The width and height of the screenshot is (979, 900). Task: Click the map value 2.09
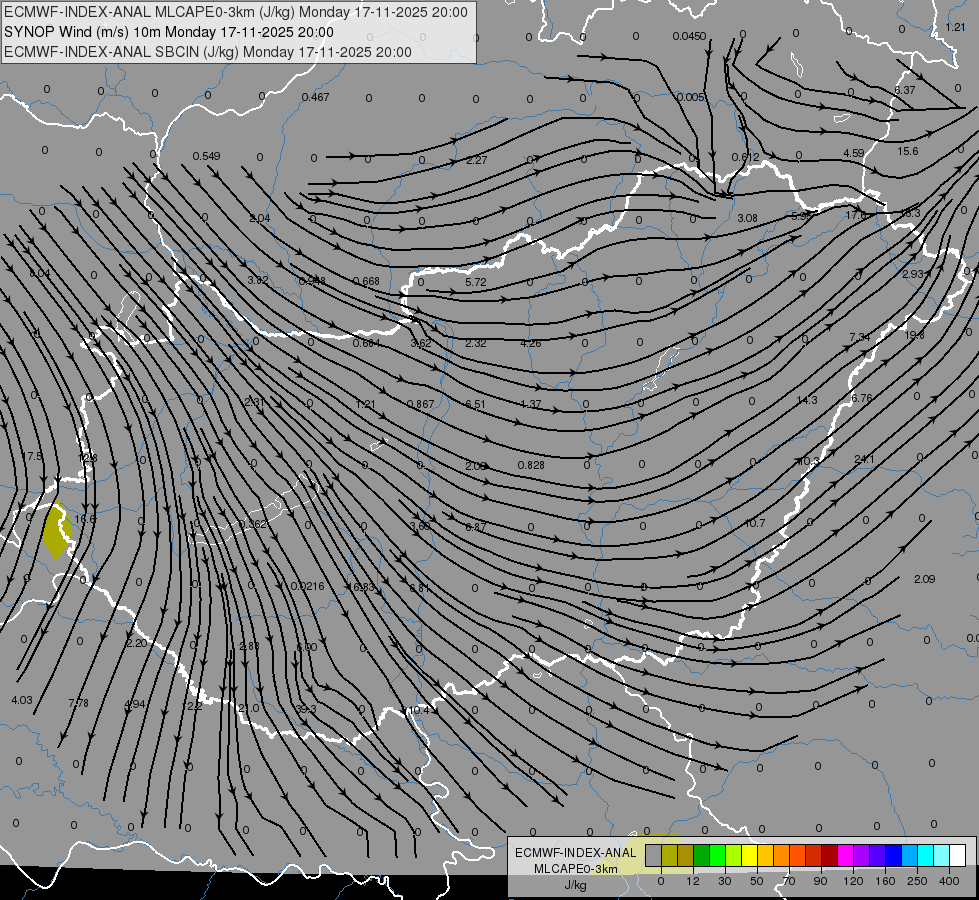coord(925,580)
